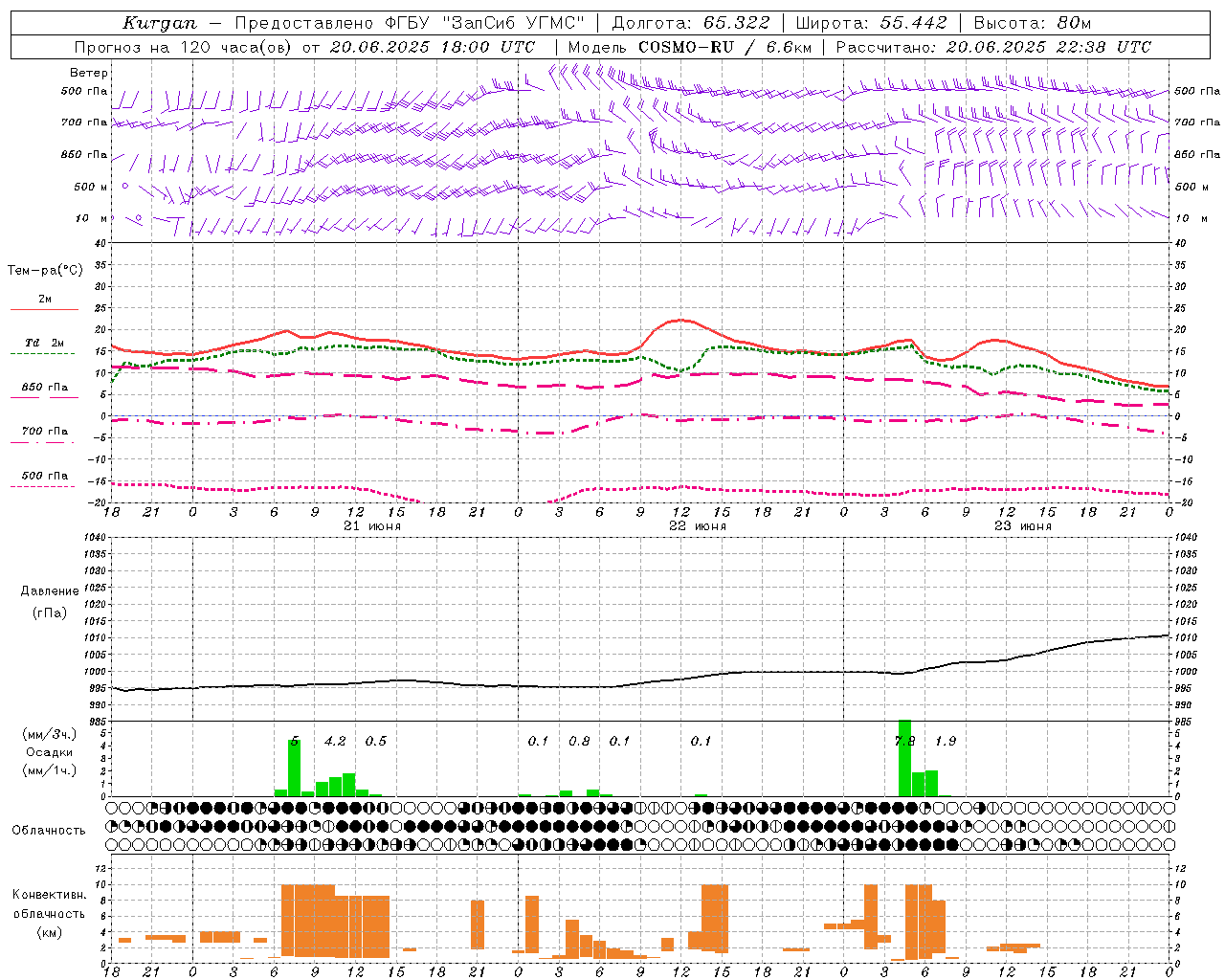Select the "Широта: 55.442" header value
1225x980 pixels.
tap(872, 23)
